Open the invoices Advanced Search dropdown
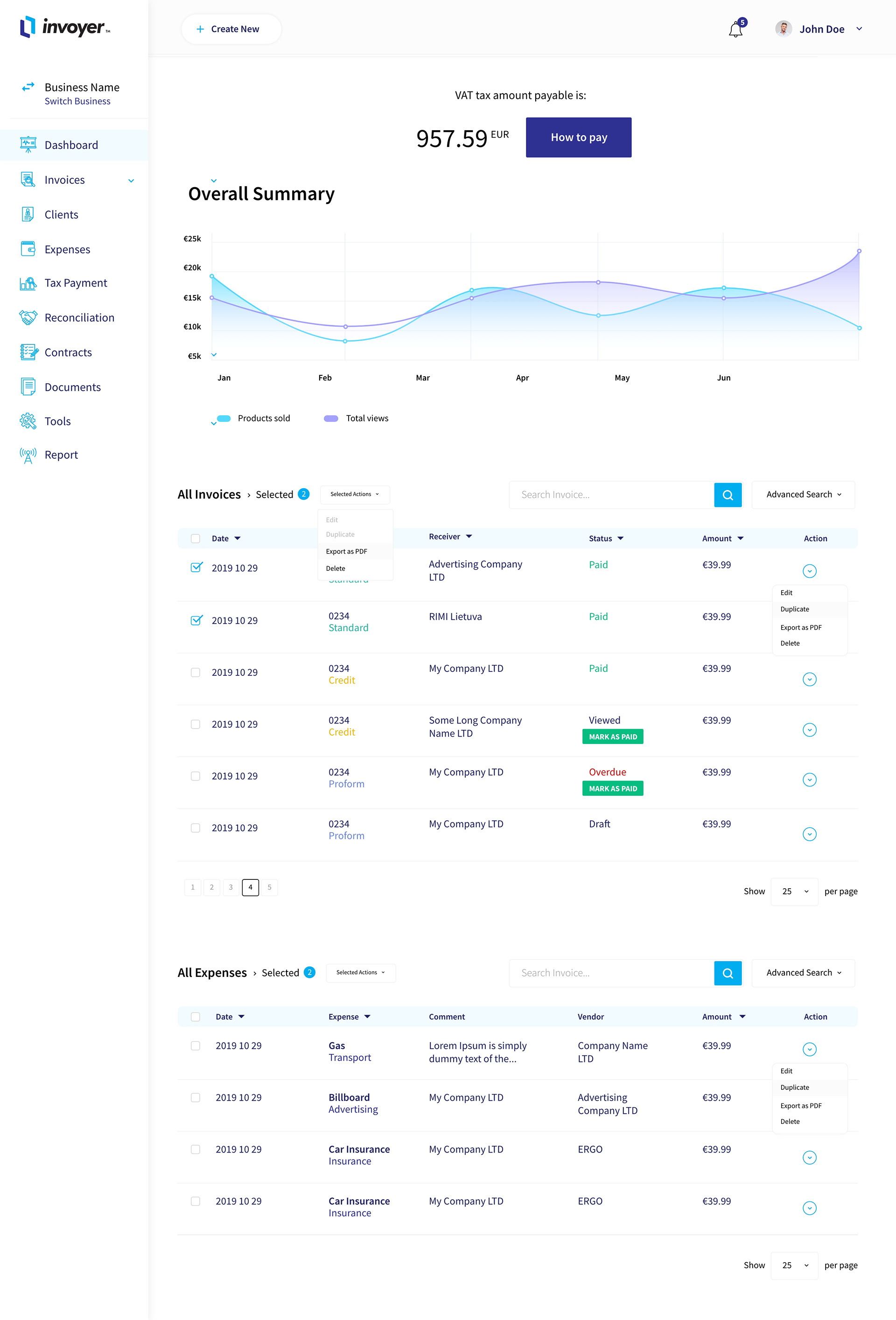This screenshot has width=896, height=1320. pyautogui.click(x=803, y=495)
